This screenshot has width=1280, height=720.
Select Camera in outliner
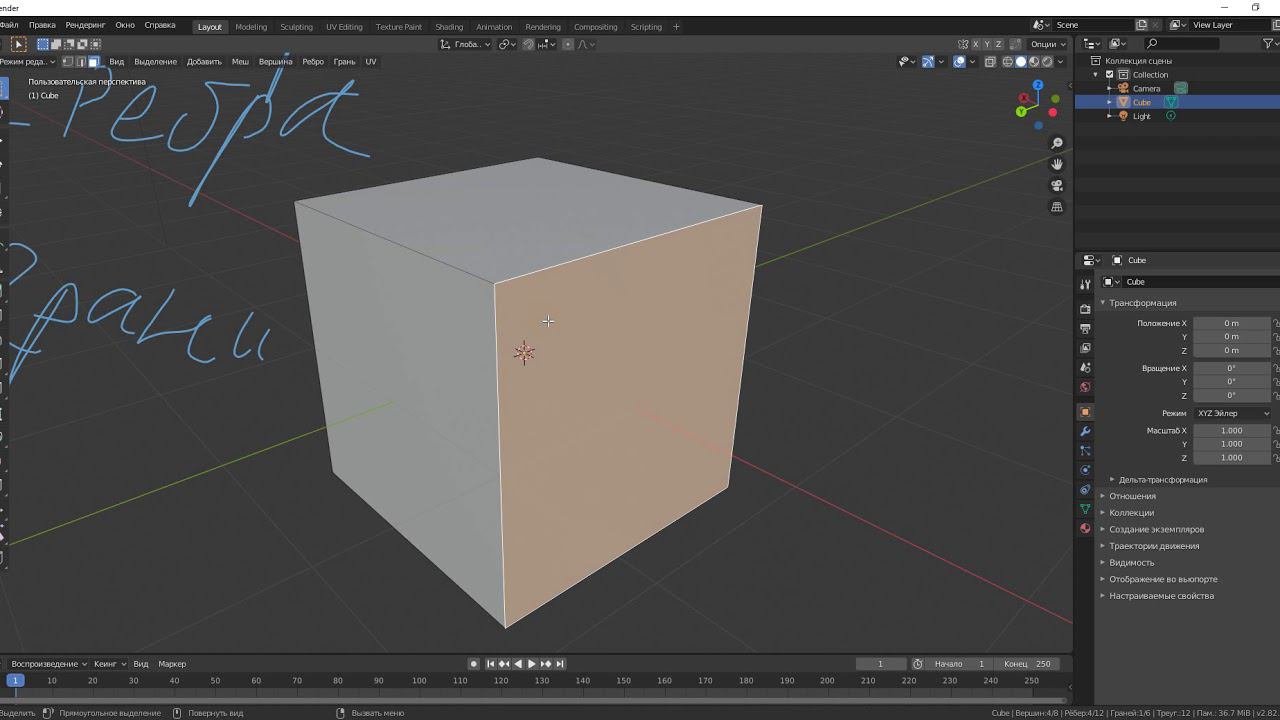[x=1146, y=88]
